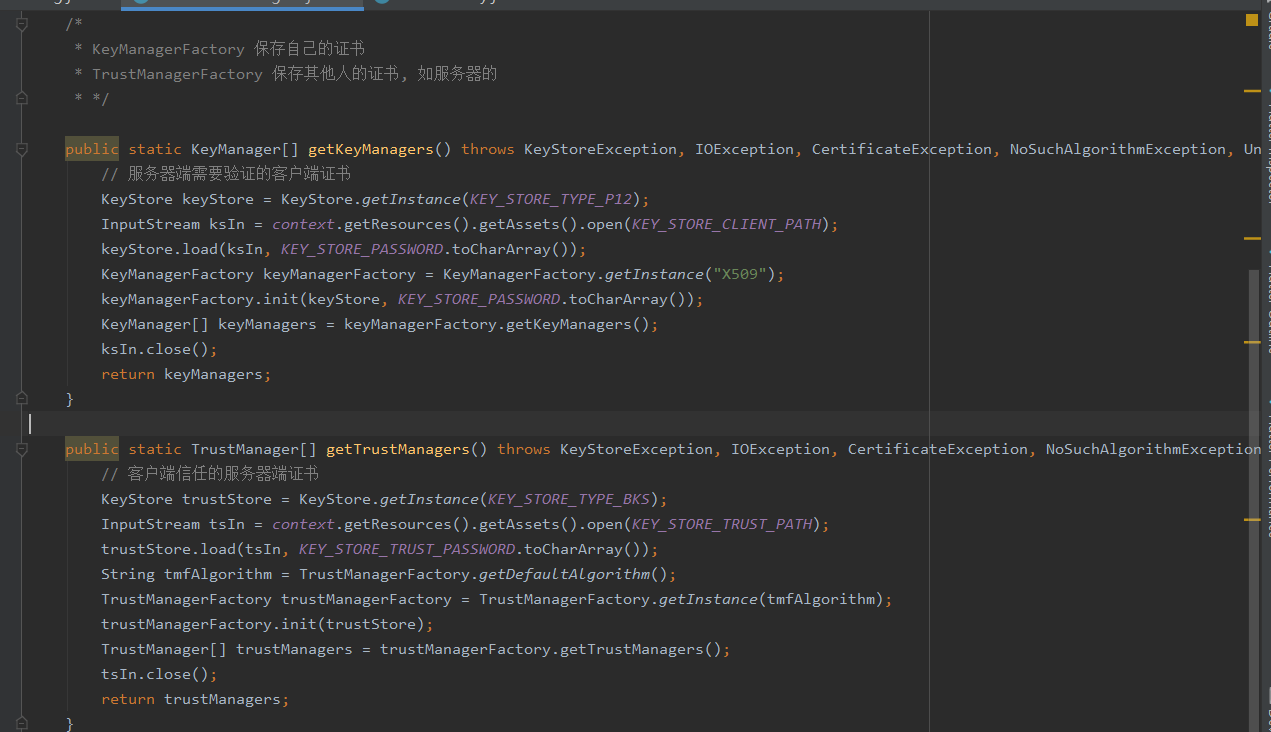
Task: Click the comment '客户端信任的服务器端证书'
Action: pyautogui.click(x=210, y=474)
